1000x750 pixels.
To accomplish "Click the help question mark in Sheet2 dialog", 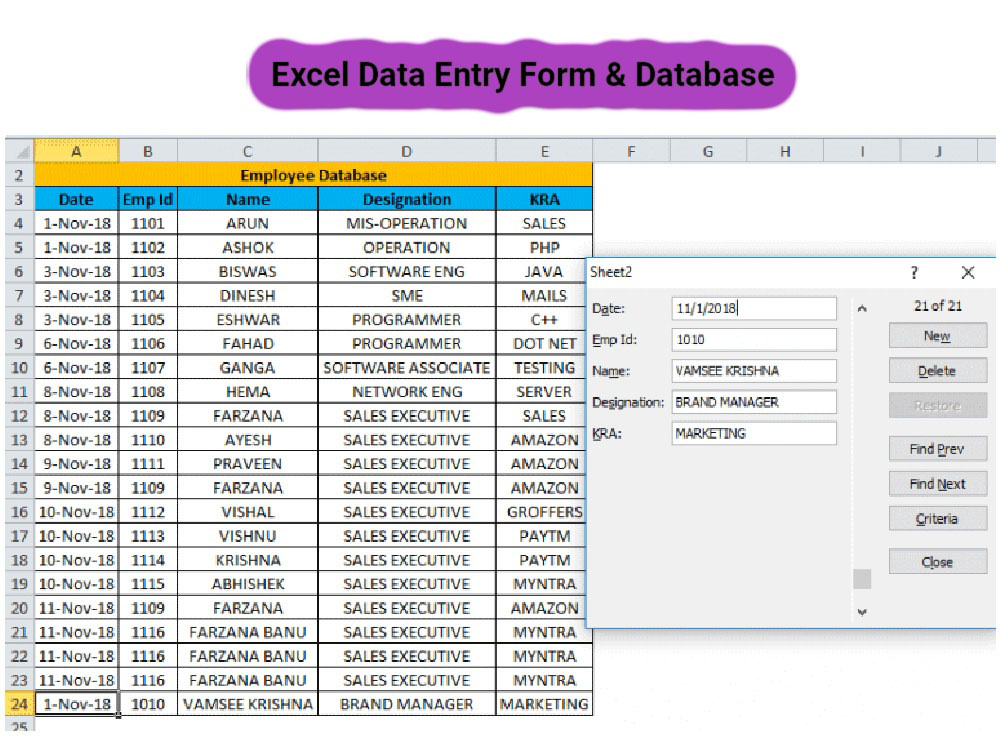I will (x=914, y=273).
